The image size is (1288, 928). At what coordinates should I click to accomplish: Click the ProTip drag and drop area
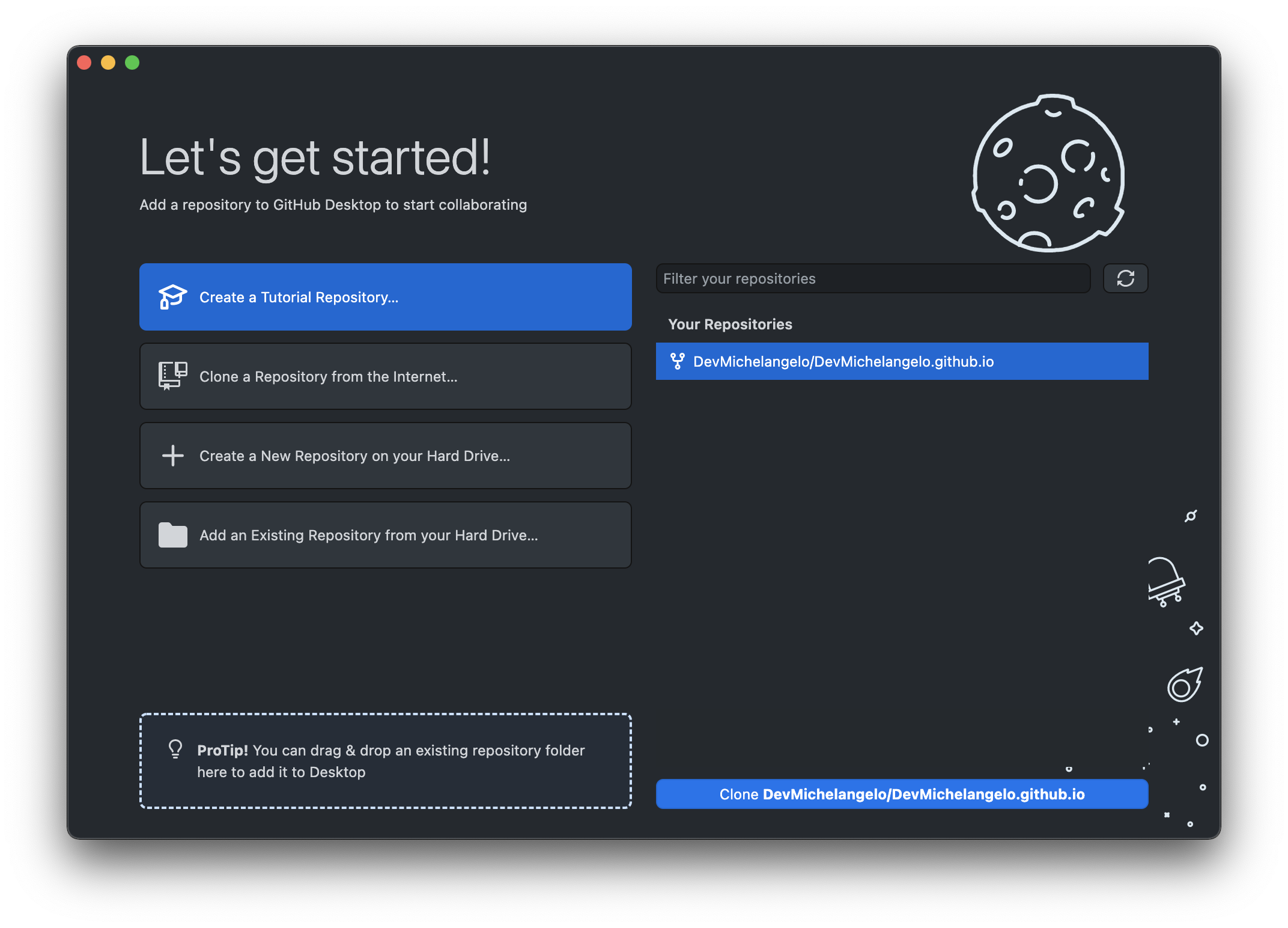386,761
